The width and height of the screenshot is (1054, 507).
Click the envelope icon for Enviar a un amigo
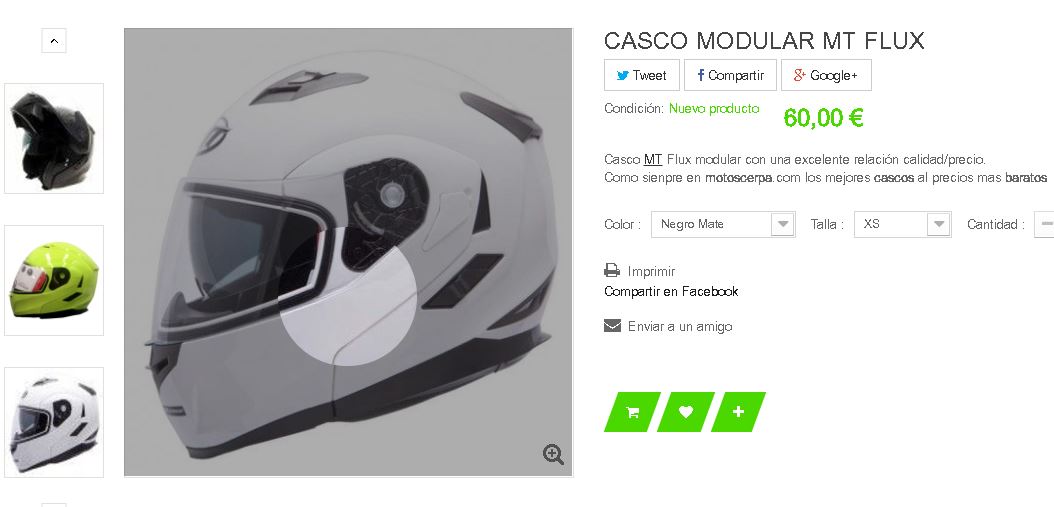[x=612, y=326]
